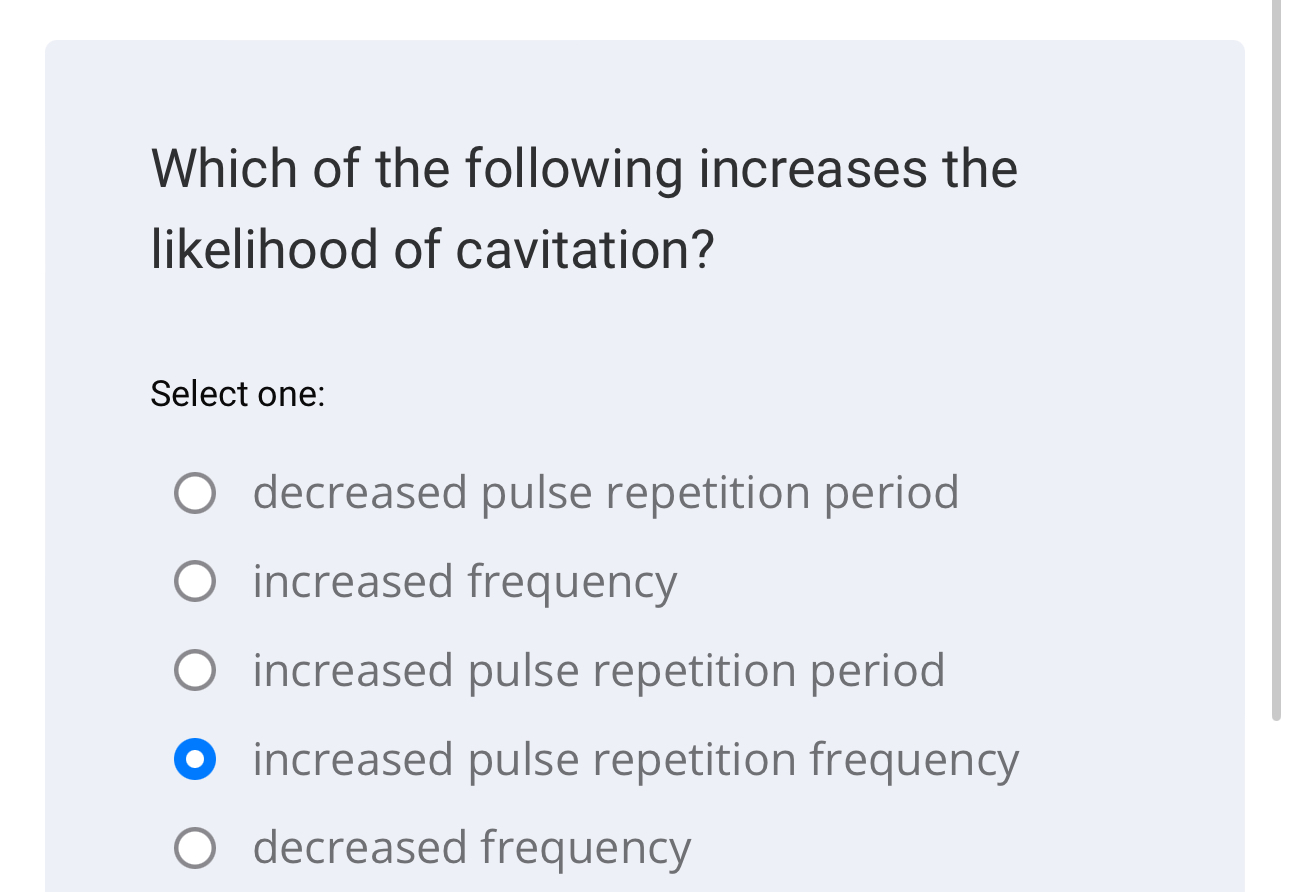Image resolution: width=1290 pixels, height=892 pixels.
Task: Select the "increased frequency" radio button
Action: 194,581
